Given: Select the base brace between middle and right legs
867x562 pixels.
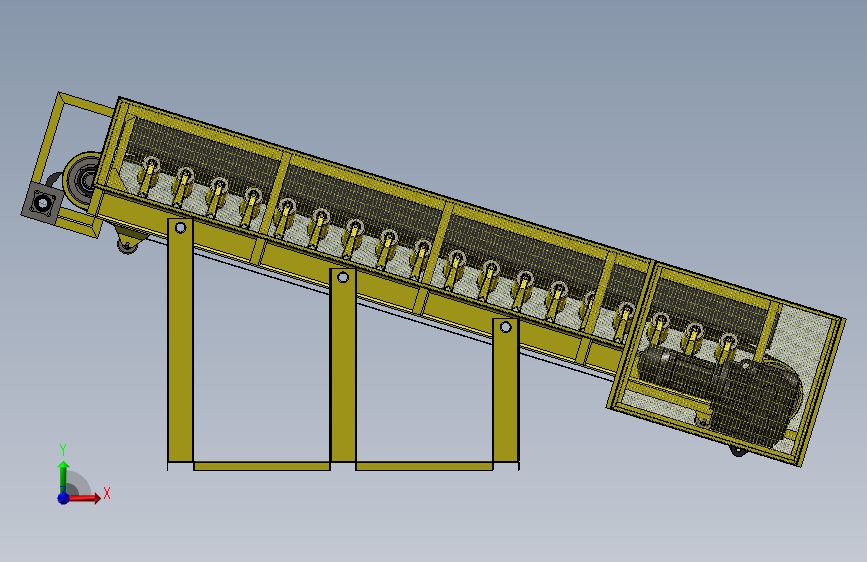Looking at the screenshot, I should [x=424, y=466].
